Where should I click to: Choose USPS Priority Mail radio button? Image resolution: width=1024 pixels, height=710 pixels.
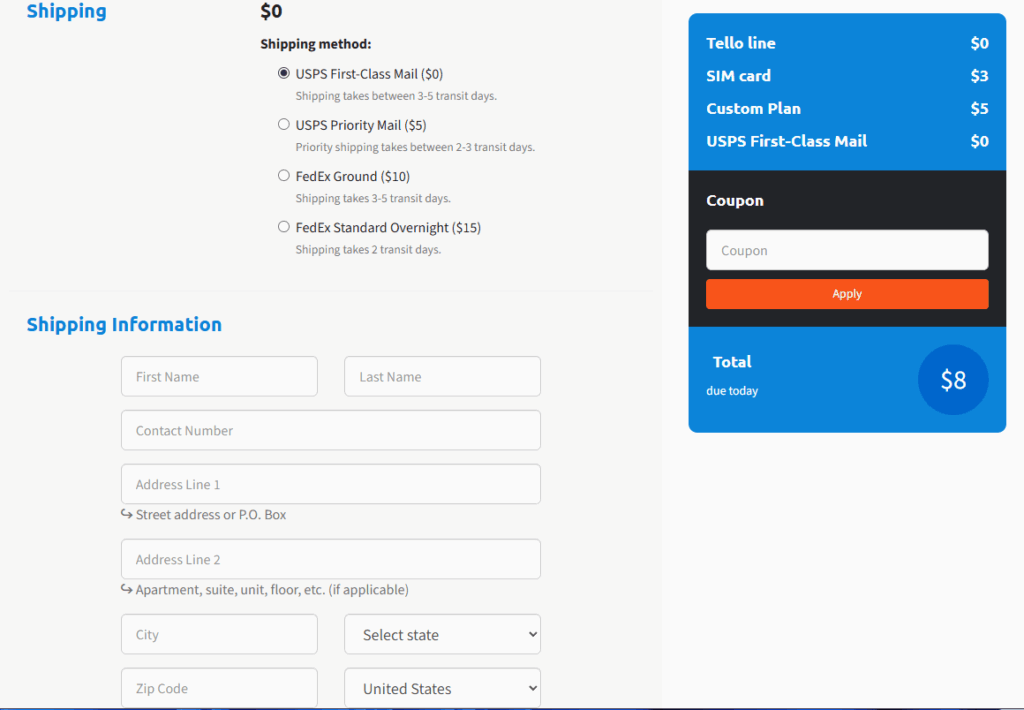[x=284, y=125]
